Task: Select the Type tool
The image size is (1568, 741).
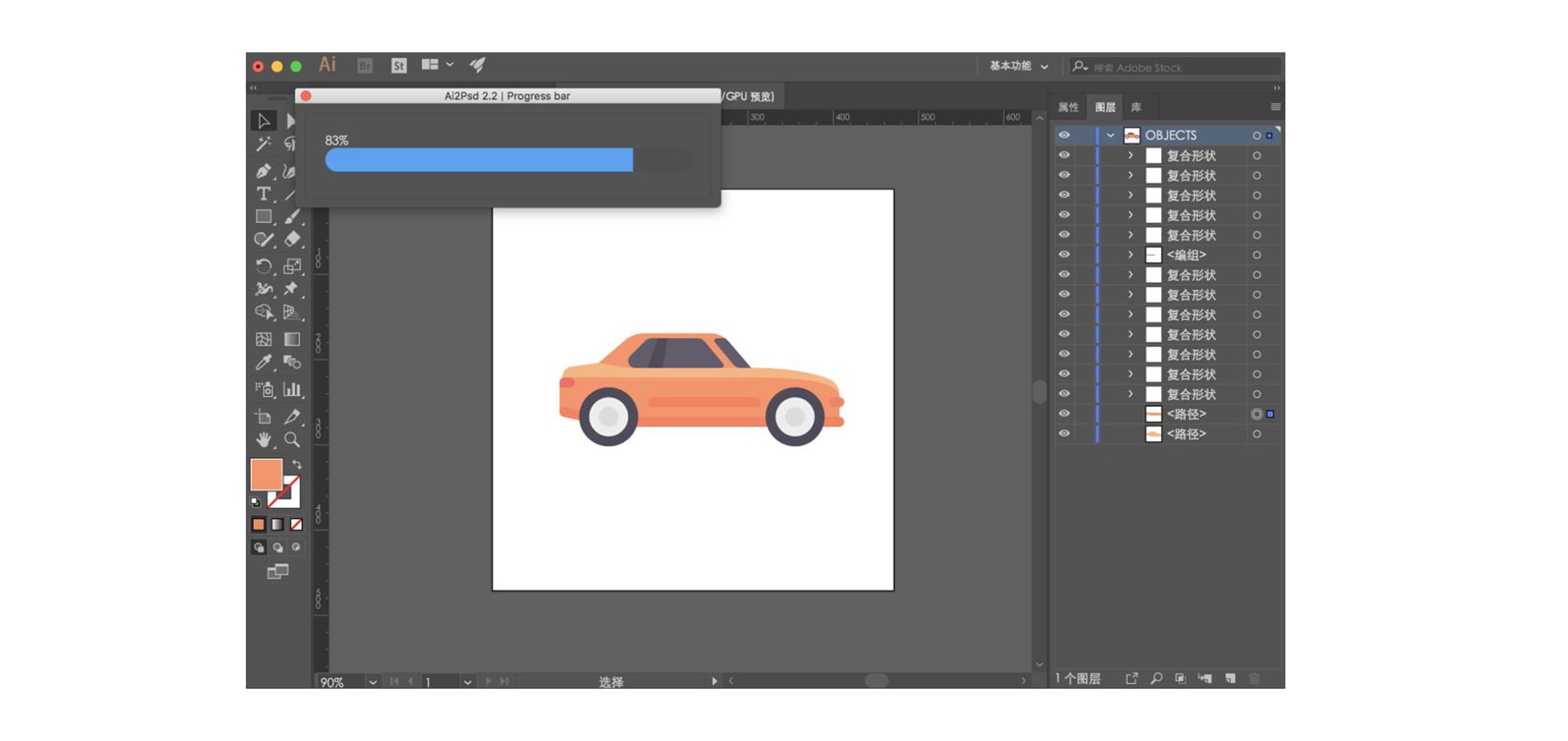Action: point(263,194)
